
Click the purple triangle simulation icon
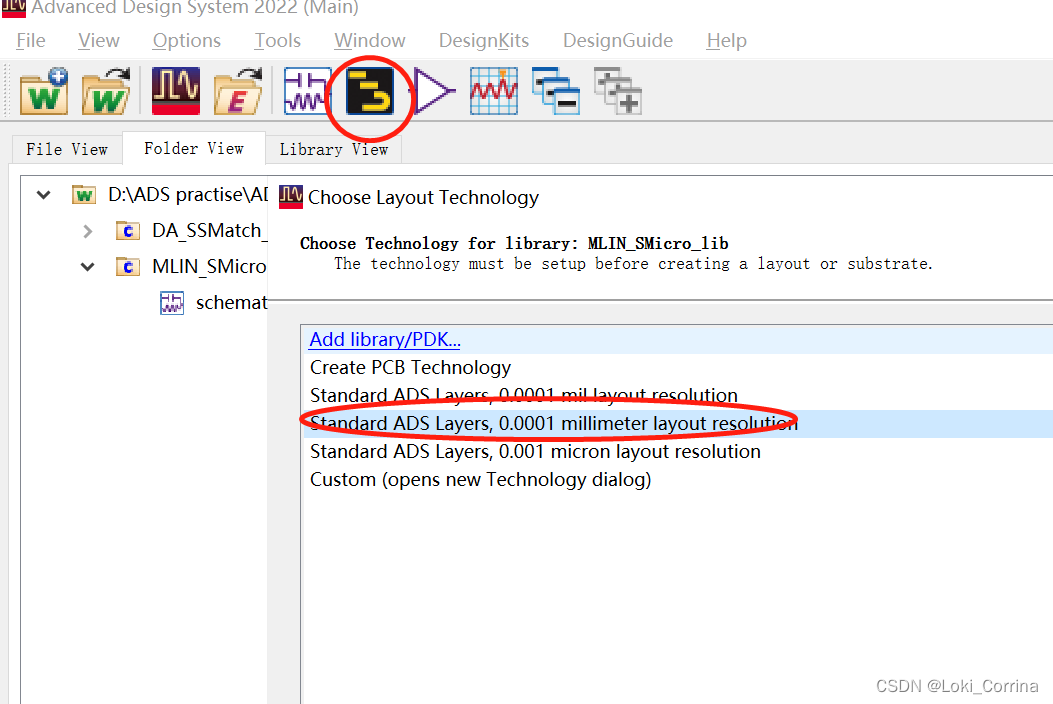[434, 91]
